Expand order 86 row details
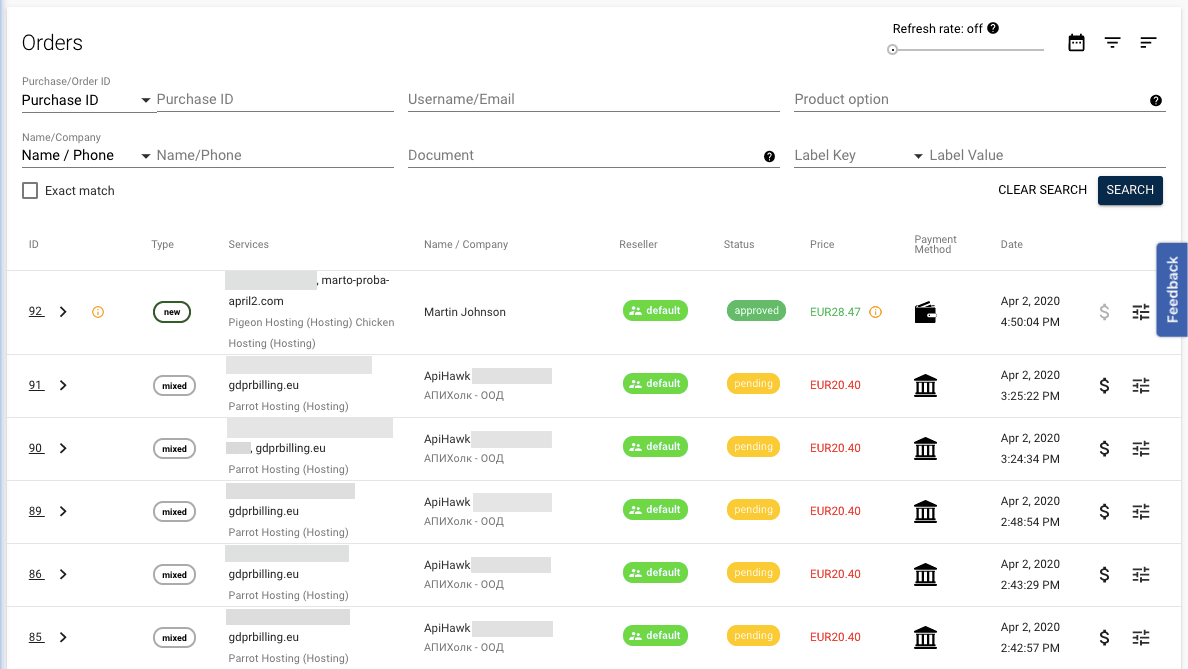Screen dimensions: 1188x669 click(x=63, y=575)
